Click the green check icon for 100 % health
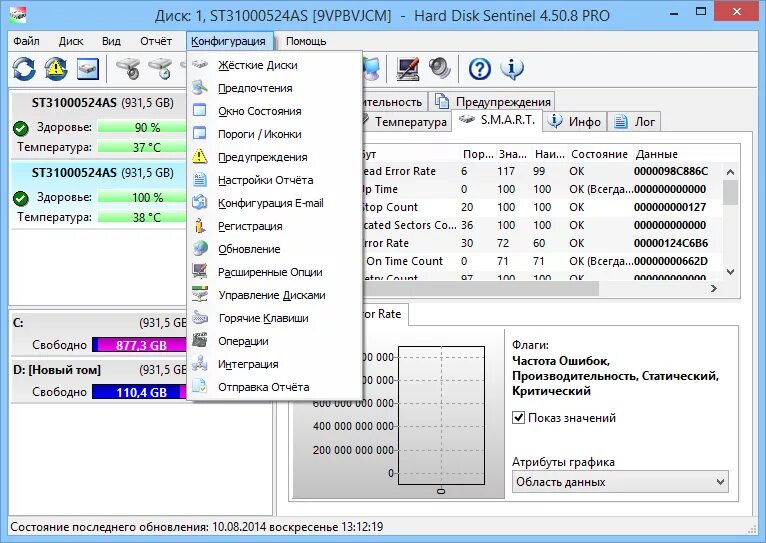The height and width of the screenshot is (543, 766). [x=21, y=199]
